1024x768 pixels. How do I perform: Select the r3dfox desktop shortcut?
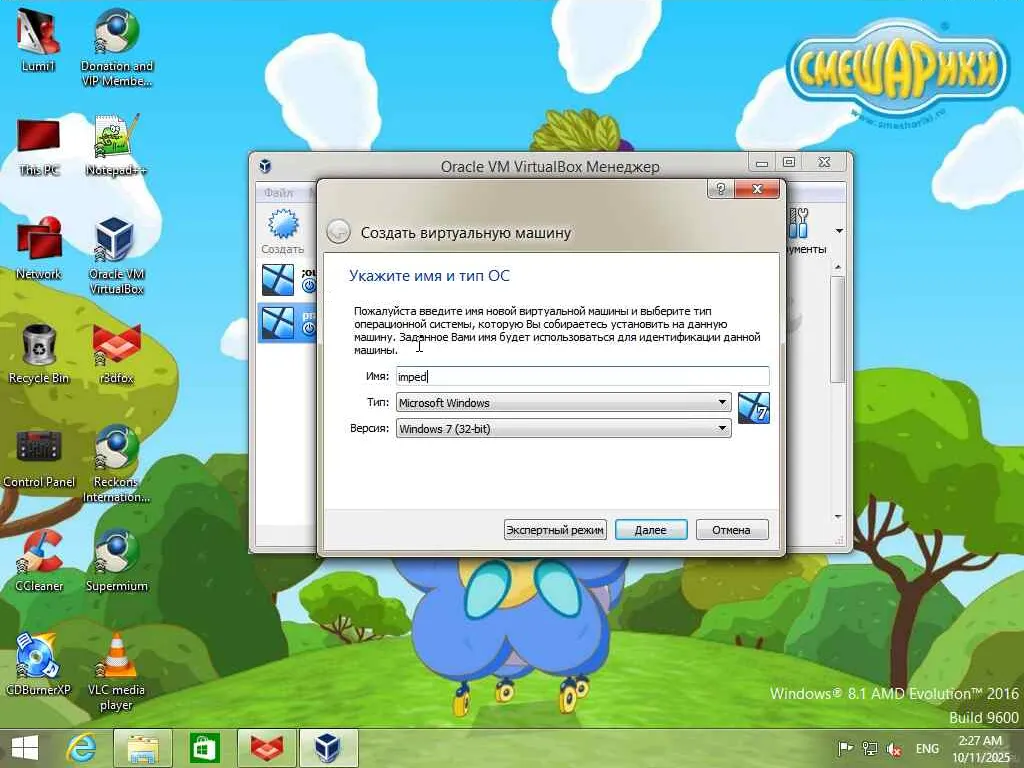click(116, 353)
